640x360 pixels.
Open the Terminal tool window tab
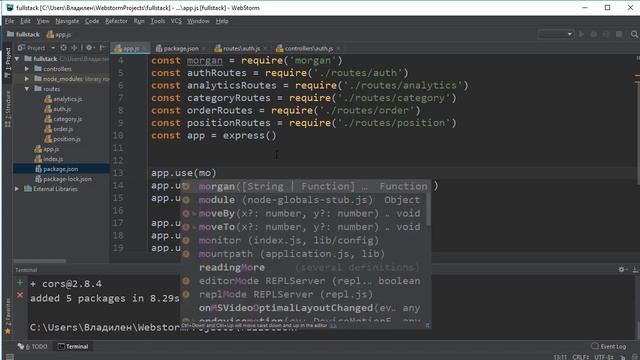73,347
